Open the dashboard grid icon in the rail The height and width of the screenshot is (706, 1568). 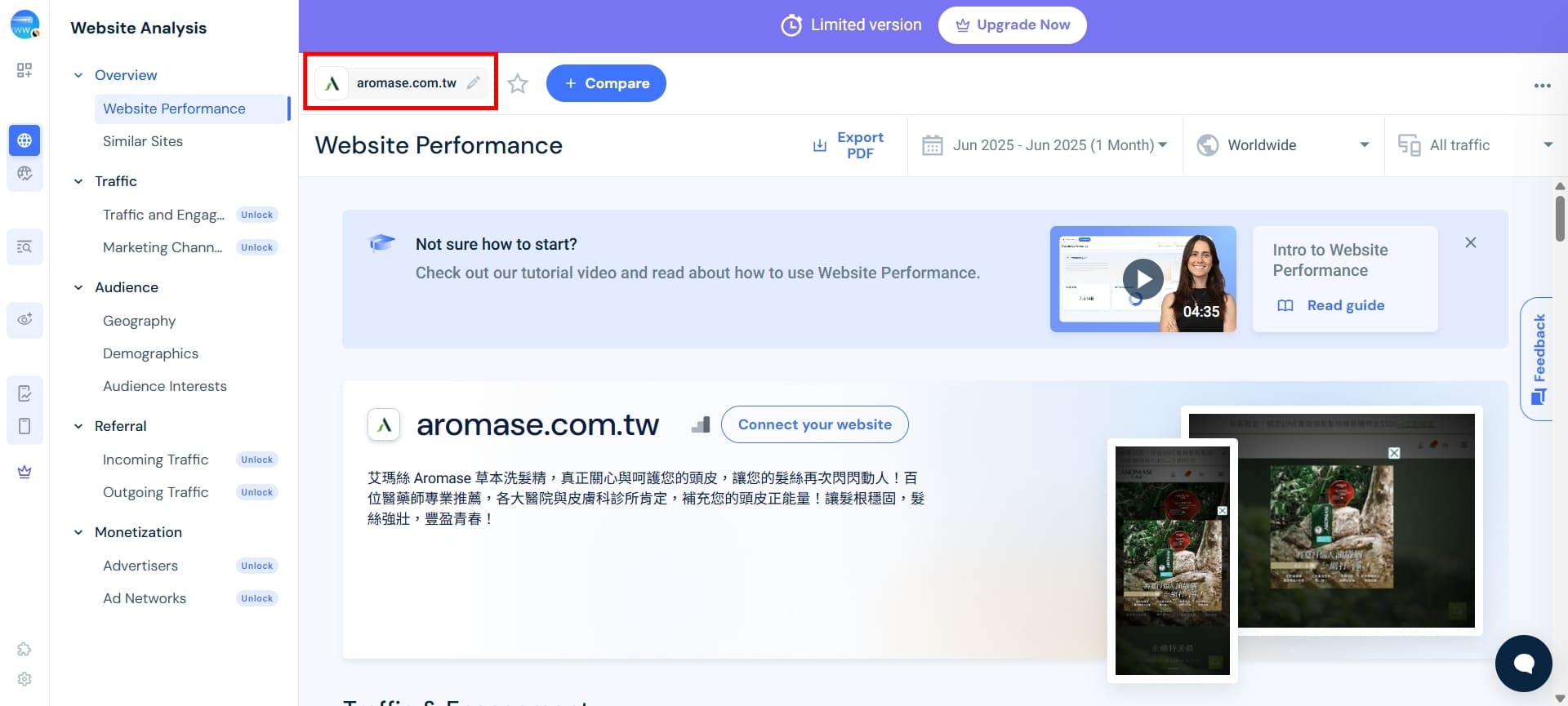[x=24, y=70]
